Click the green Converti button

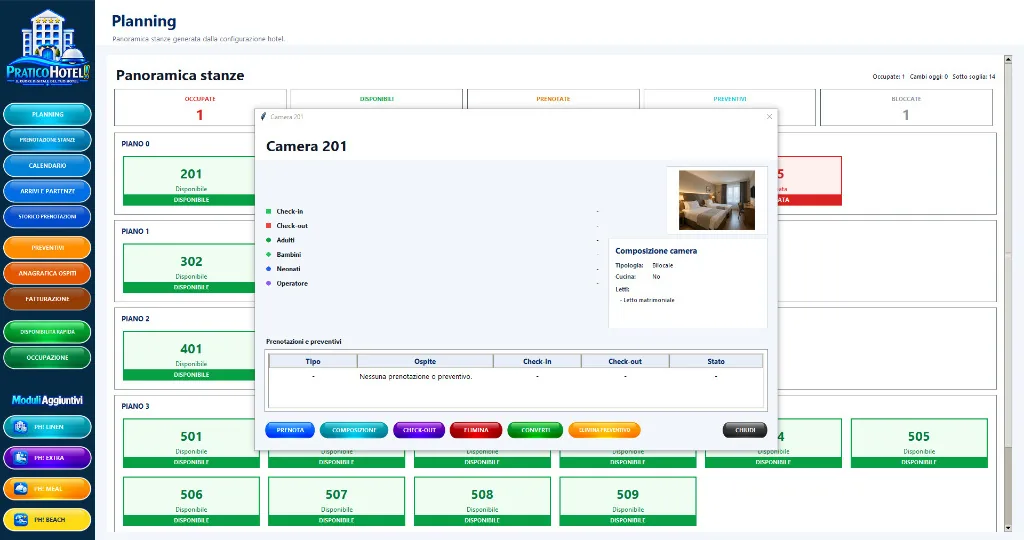point(536,430)
